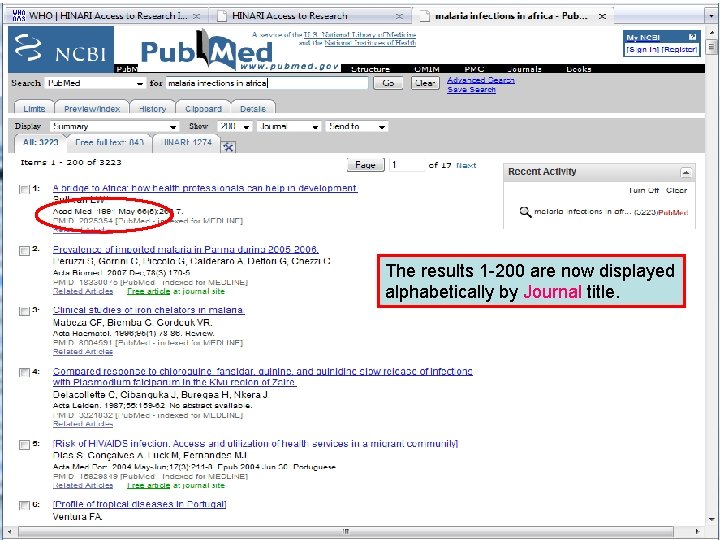Click the Clear button
The image size is (720, 540).
point(425,83)
